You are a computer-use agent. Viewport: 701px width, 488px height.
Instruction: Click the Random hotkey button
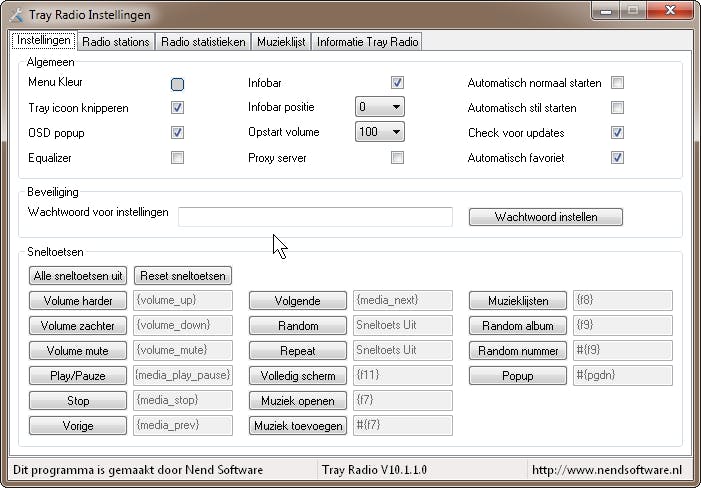[x=298, y=326]
